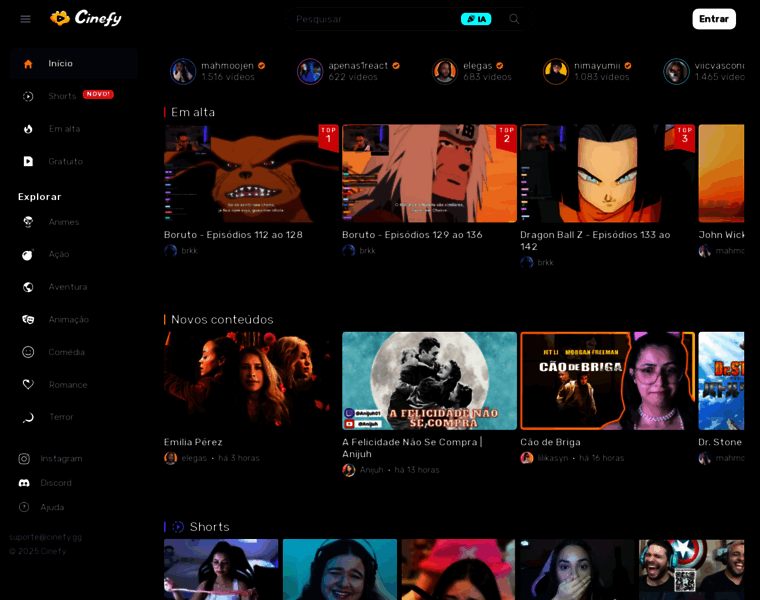The height and width of the screenshot is (600, 760).
Task: Click the apenas1react channel name
Action: 358,65
